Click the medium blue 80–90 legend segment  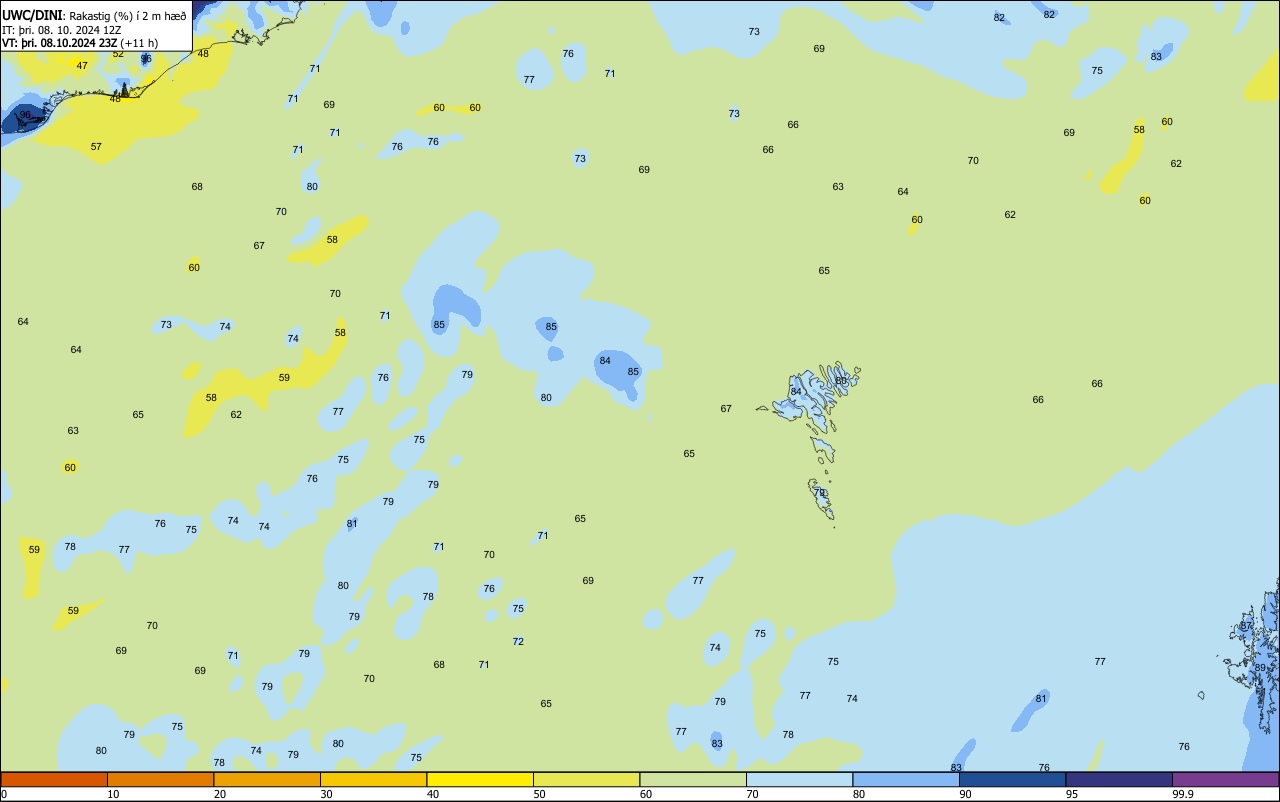pos(906,779)
